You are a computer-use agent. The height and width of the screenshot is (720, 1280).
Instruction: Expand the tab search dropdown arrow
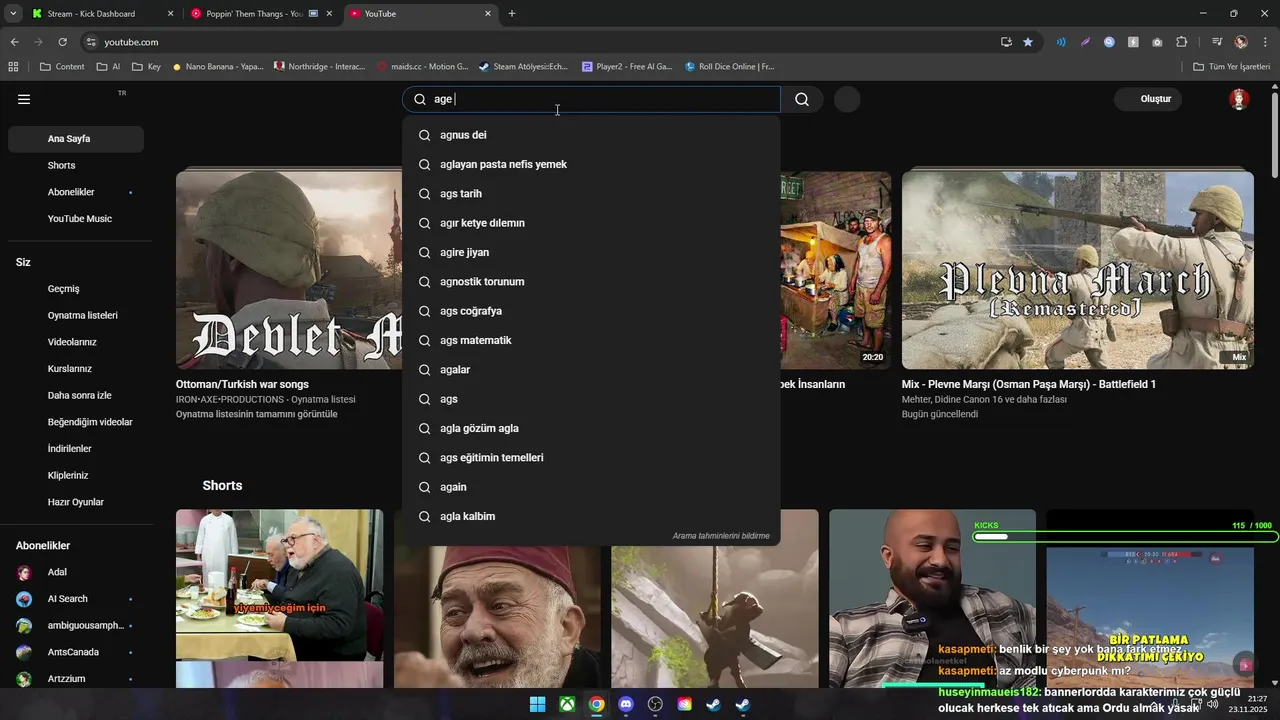tap(13, 14)
